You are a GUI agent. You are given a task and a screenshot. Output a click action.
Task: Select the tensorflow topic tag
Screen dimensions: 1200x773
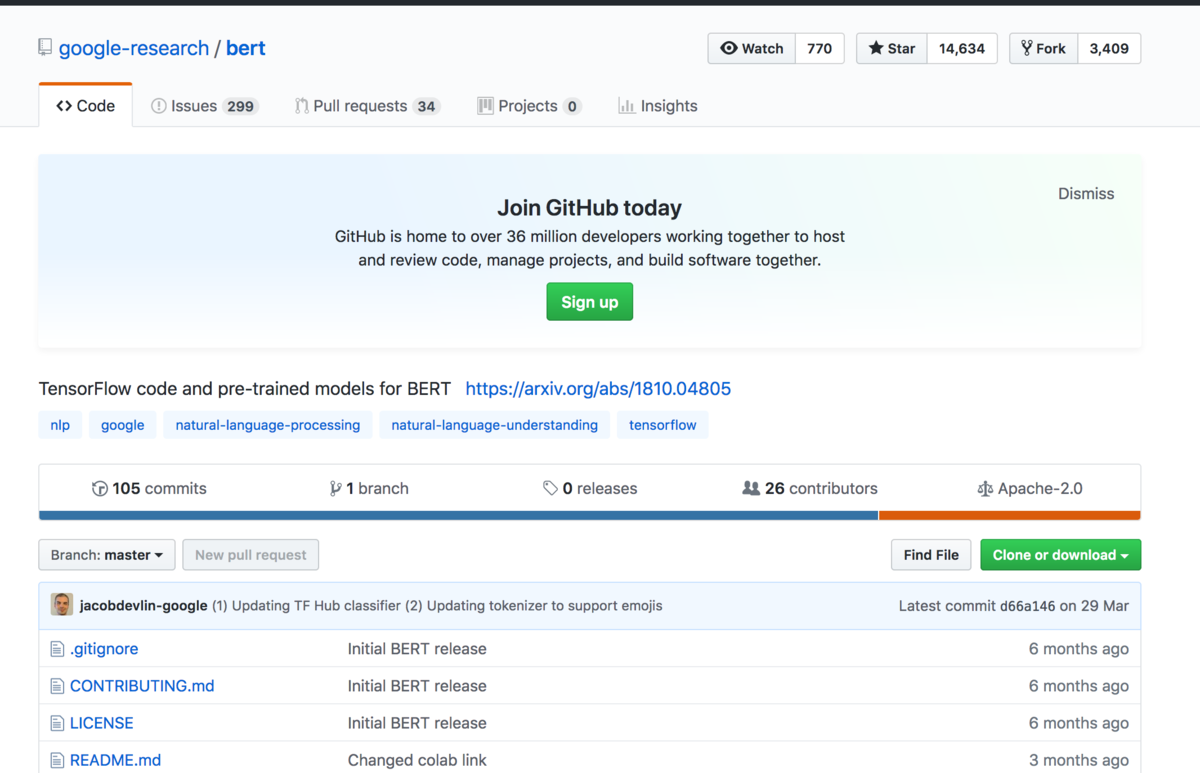pos(663,425)
